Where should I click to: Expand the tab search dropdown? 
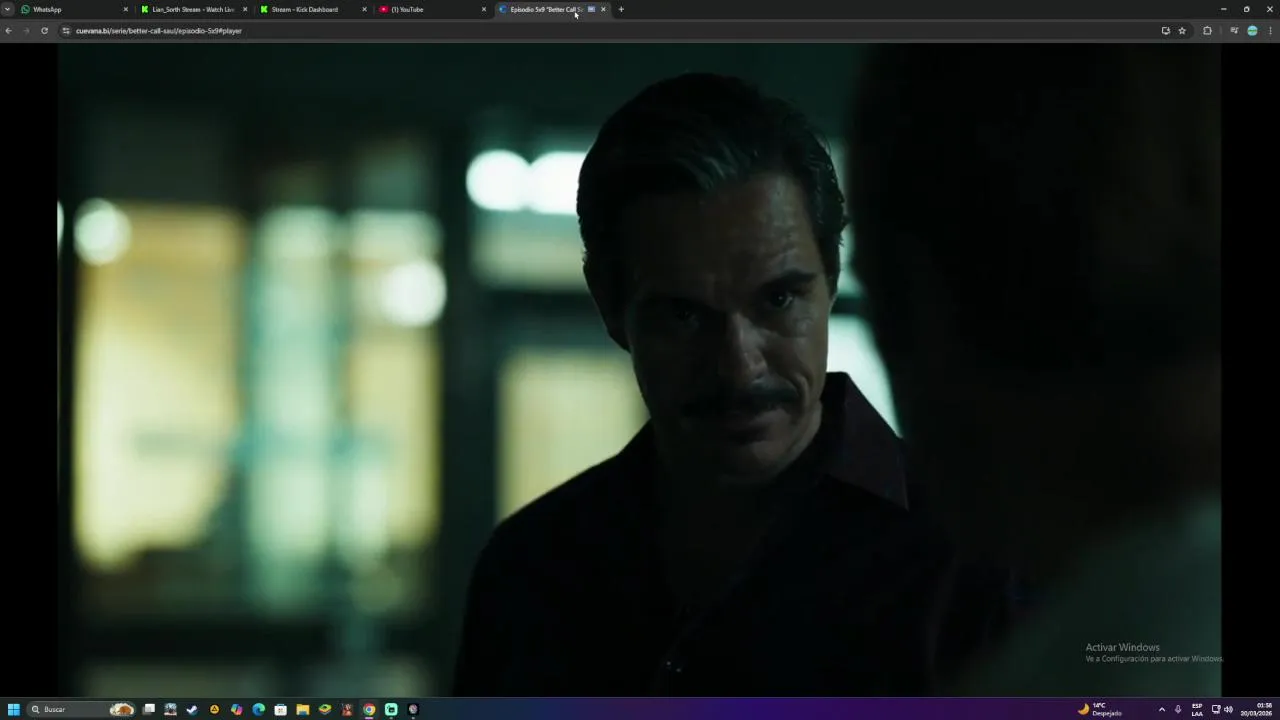(7, 9)
